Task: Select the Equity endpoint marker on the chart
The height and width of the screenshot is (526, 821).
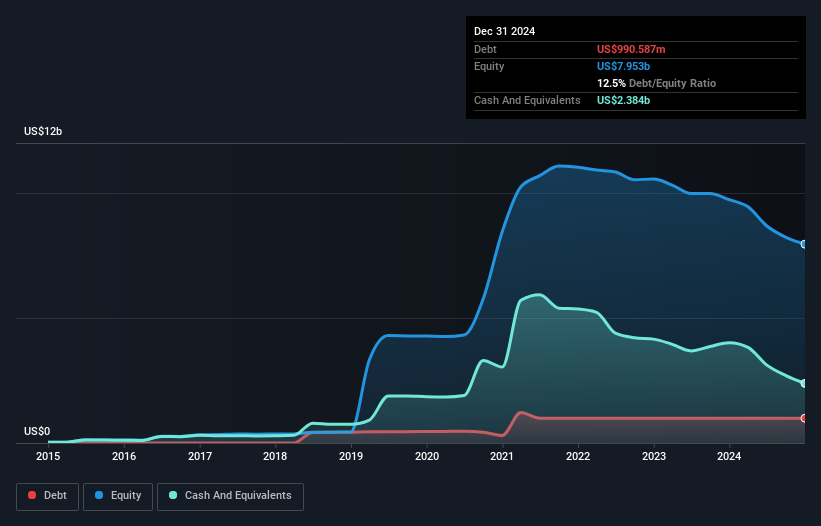Action: [x=804, y=244]
